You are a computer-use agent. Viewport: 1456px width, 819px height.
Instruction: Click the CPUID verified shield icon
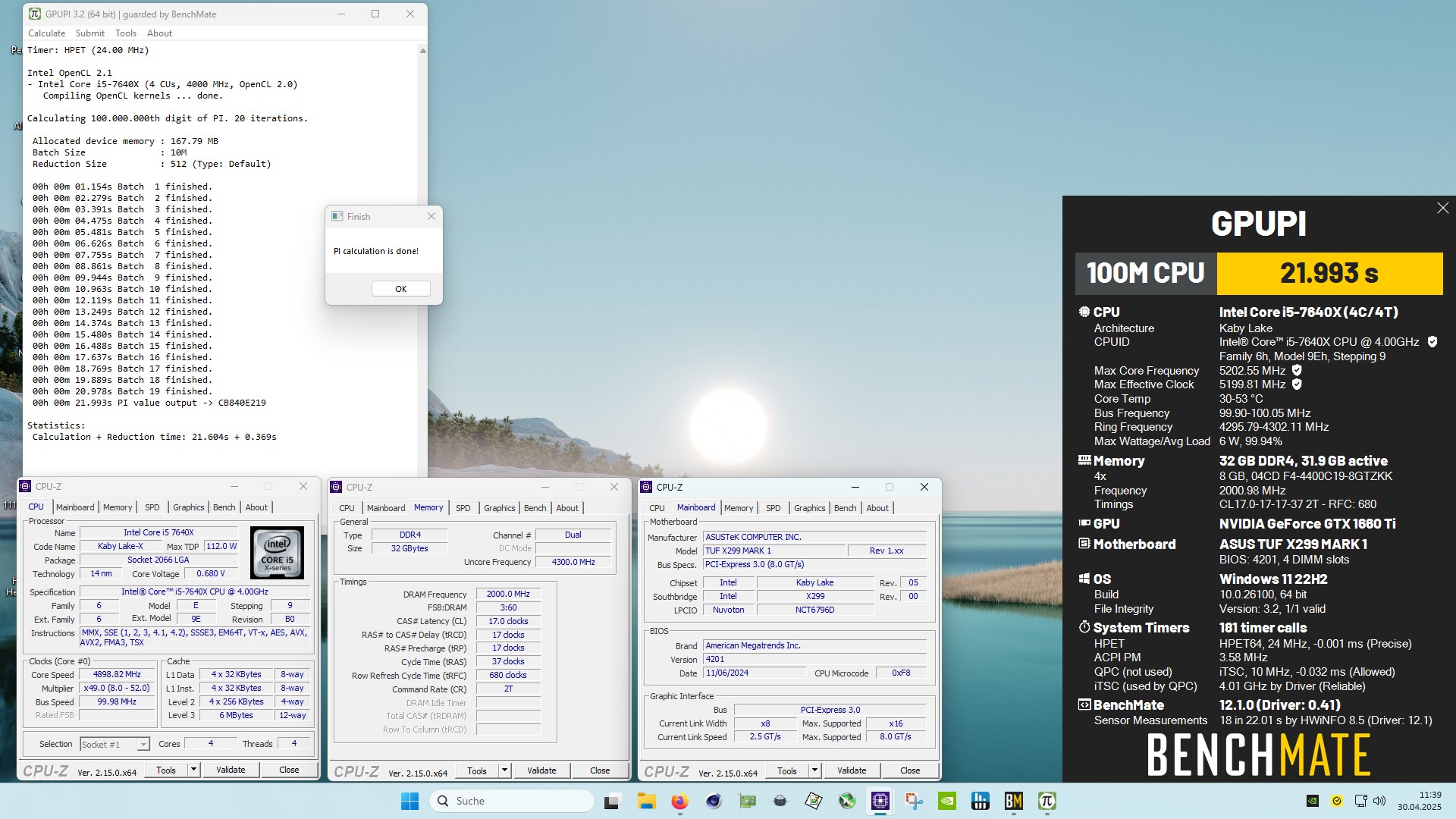pyautogui.click(x=1432, y=342)
